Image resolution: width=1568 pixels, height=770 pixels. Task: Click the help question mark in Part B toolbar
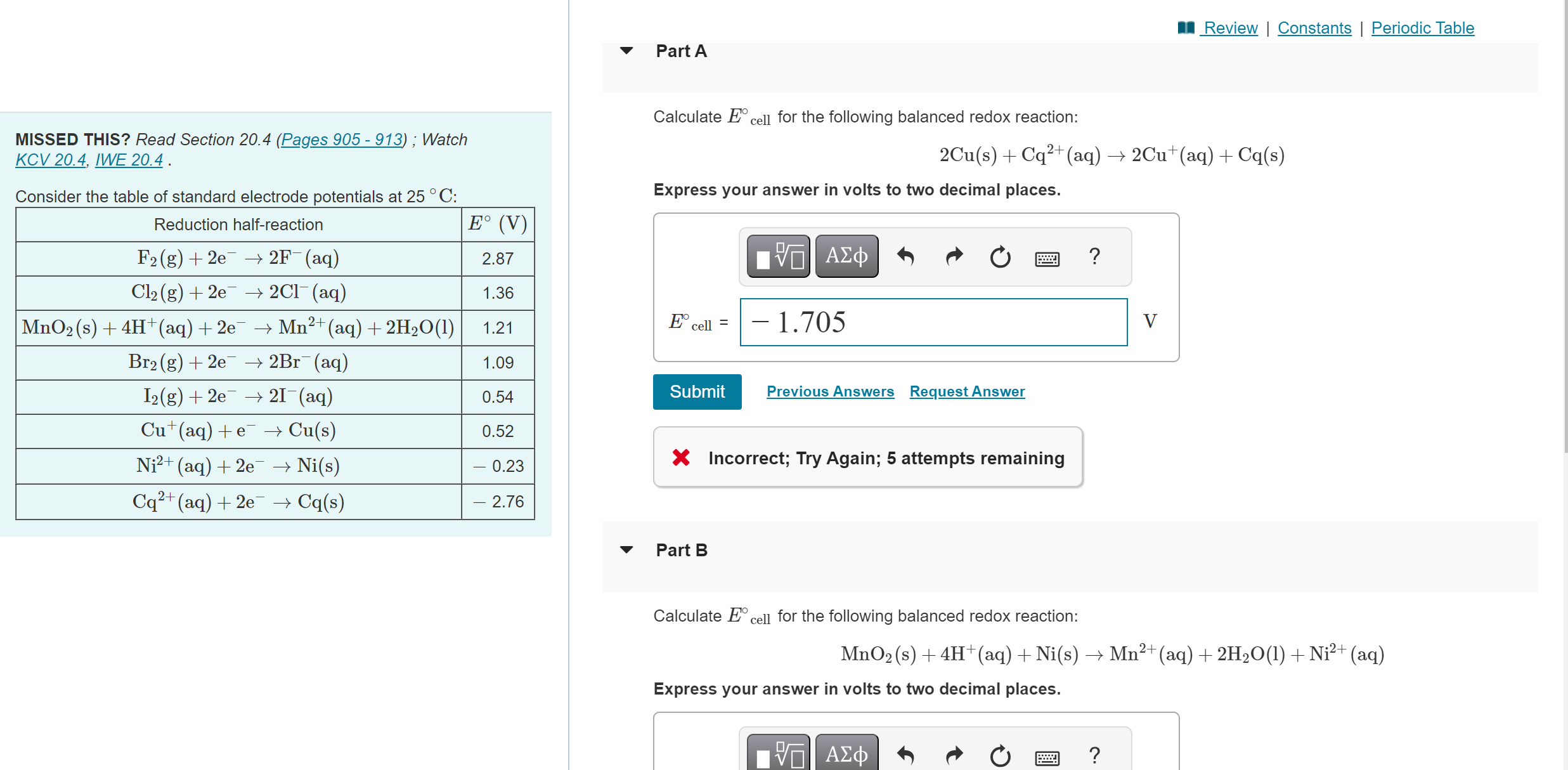point(1094,755)
